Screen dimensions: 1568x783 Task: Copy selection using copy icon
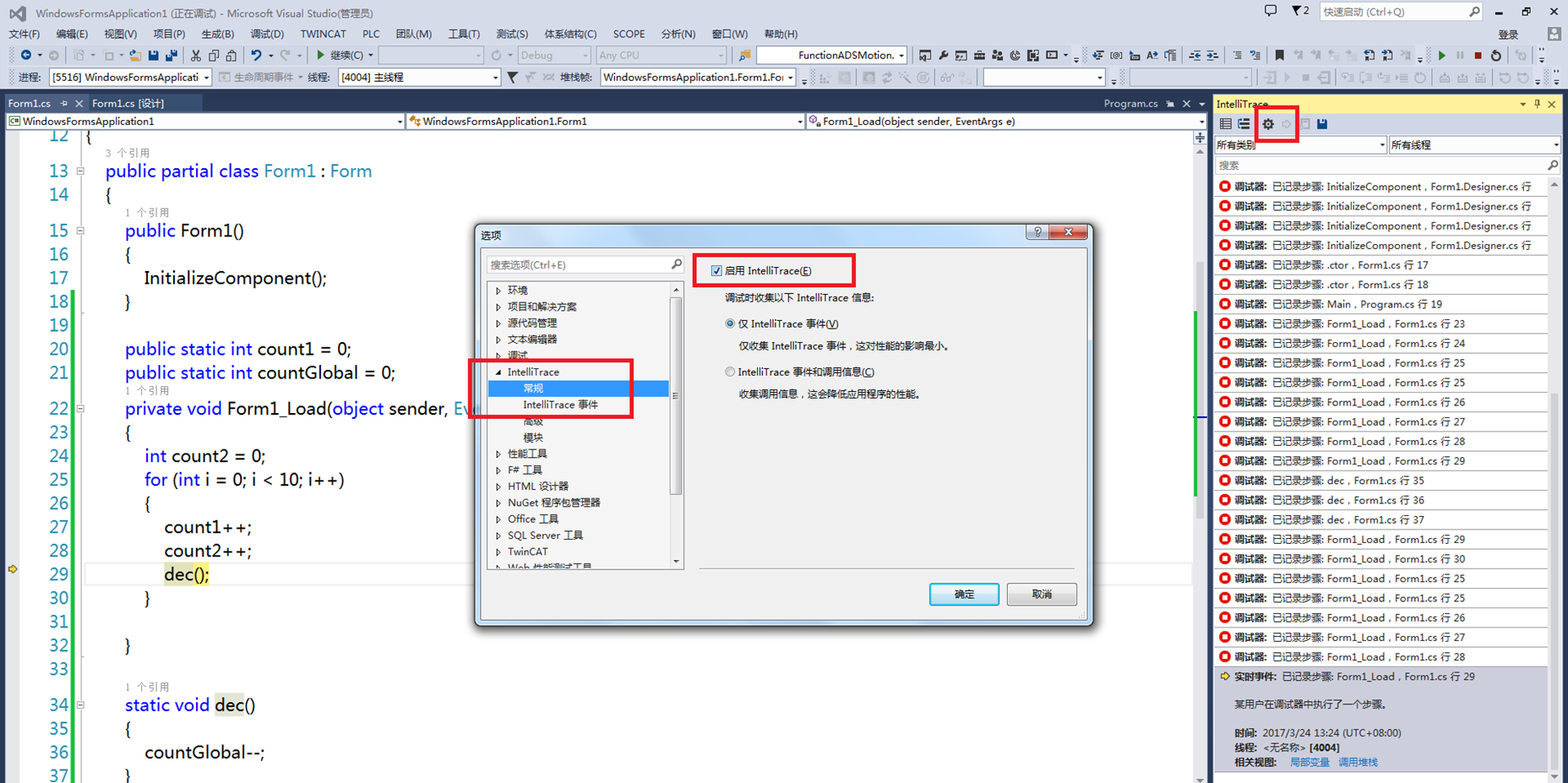click(214, 56)
